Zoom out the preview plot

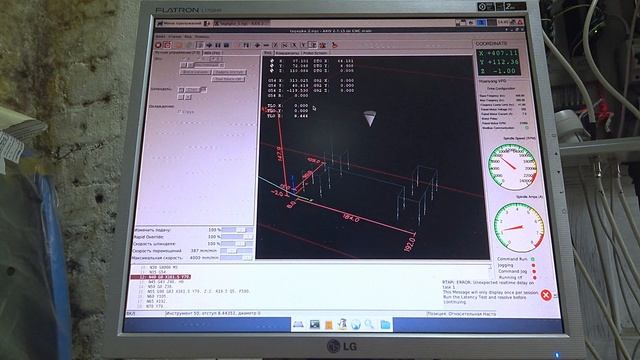(266, 45)
